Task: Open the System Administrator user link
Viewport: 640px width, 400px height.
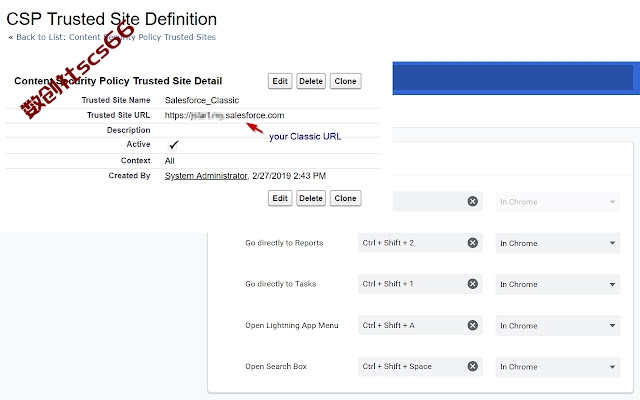Action: [x=206, y=176]
